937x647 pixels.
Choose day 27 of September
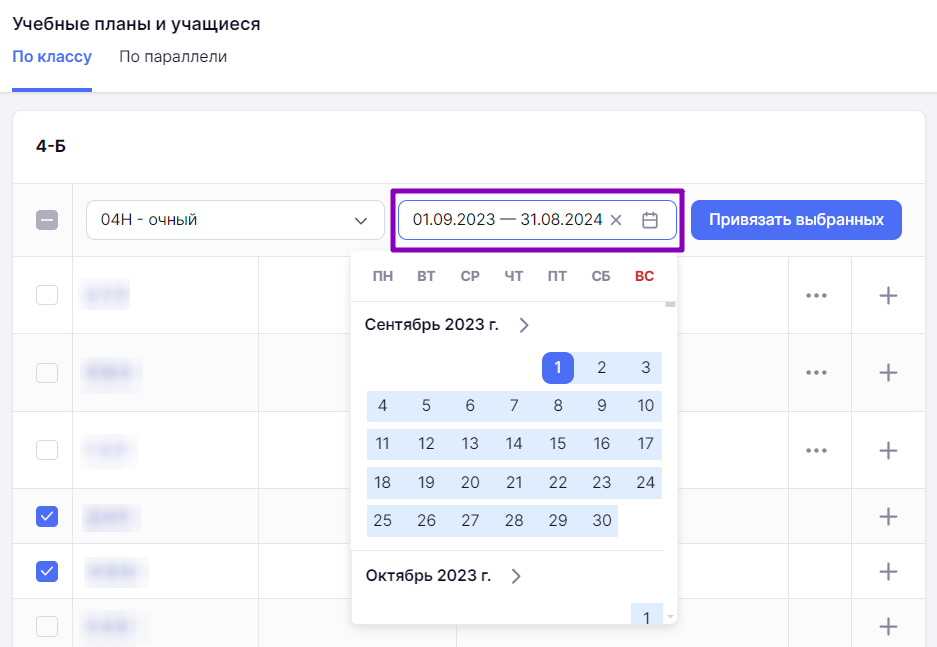[470, 521]
